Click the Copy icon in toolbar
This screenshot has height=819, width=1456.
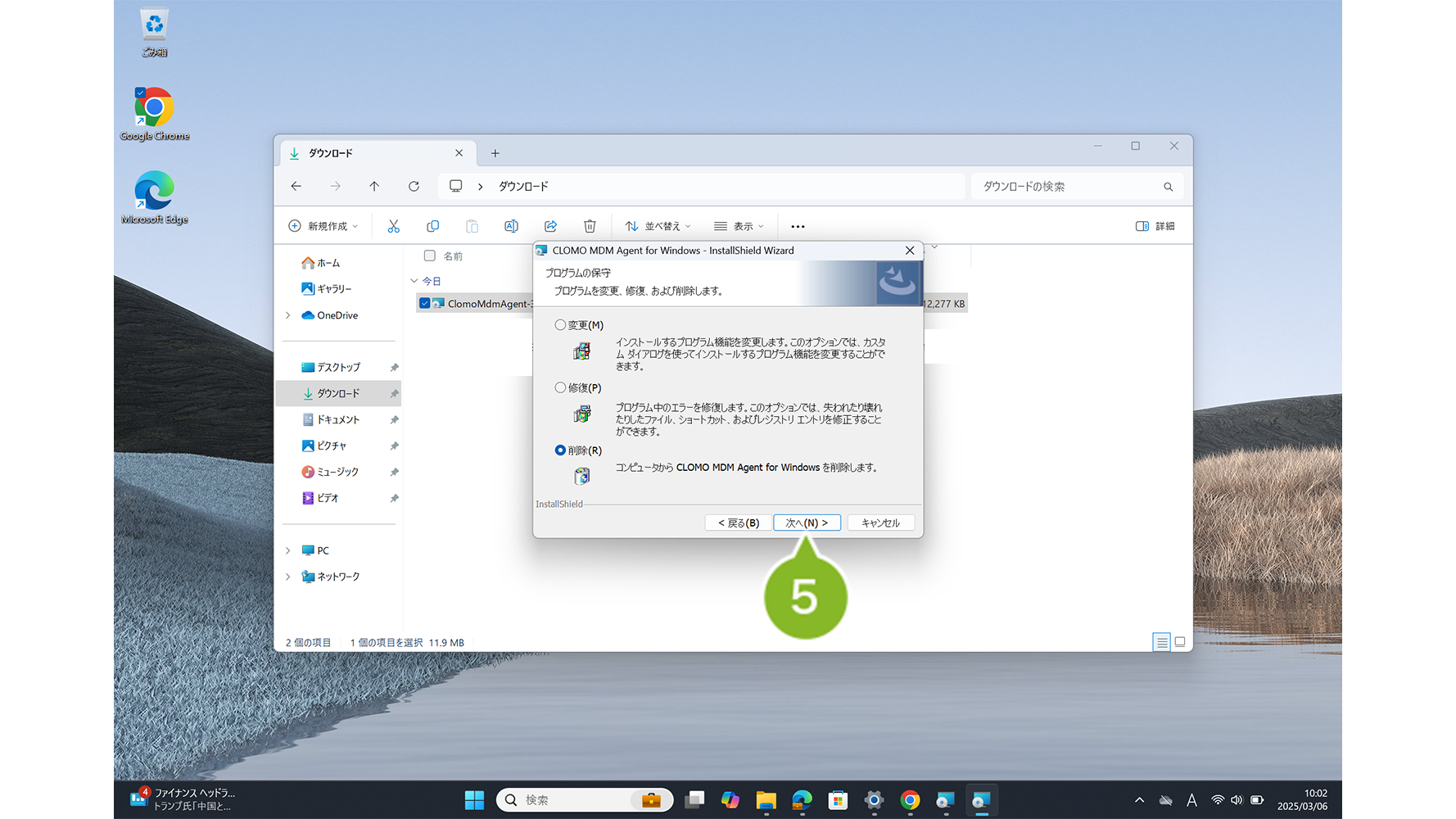[433, 226]
